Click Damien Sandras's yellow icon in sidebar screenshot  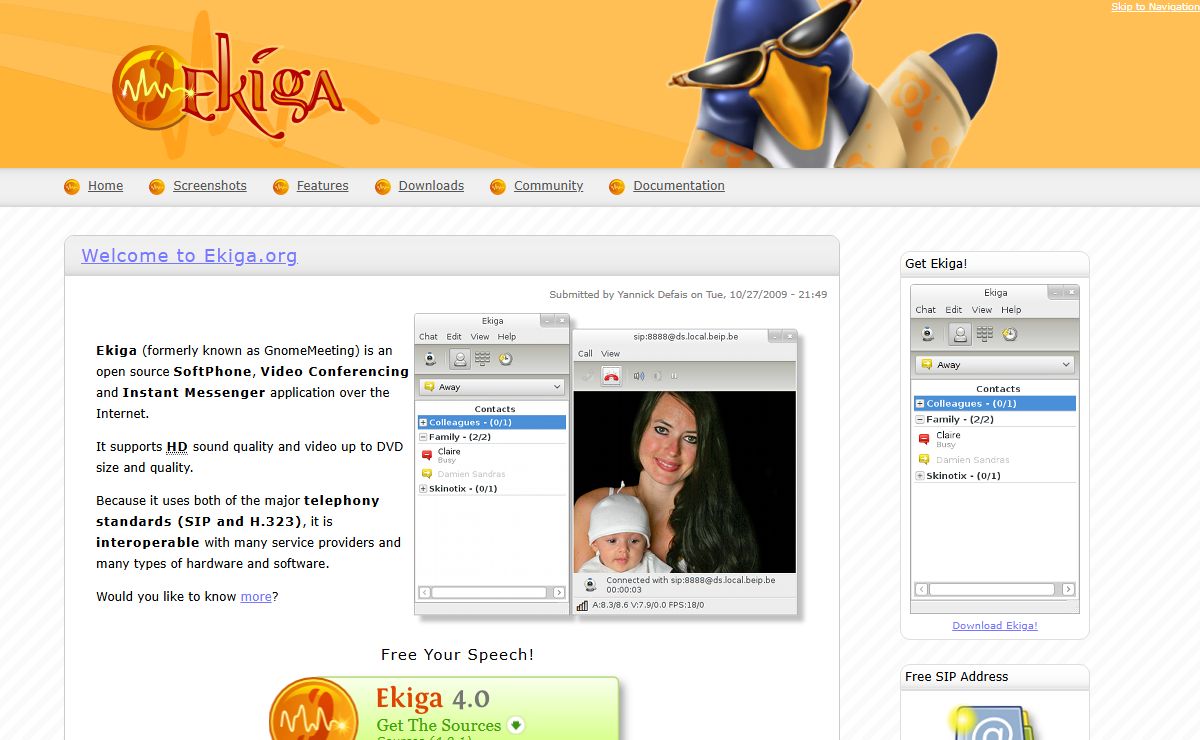tap(924, 460)
